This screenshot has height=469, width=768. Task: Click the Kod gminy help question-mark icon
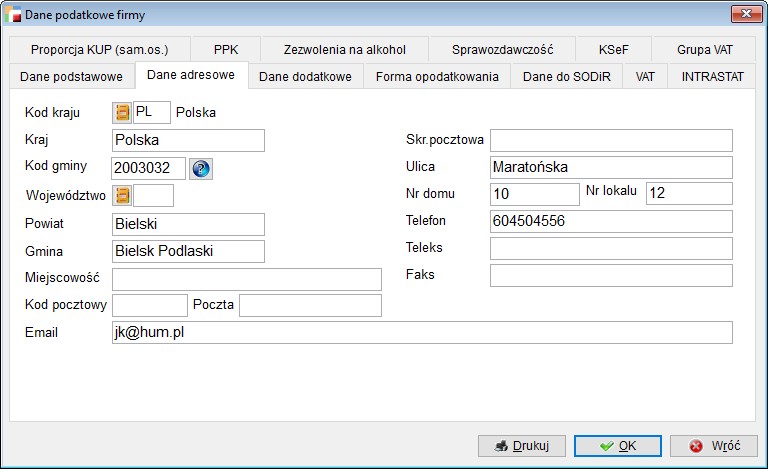tap(201, 168)
